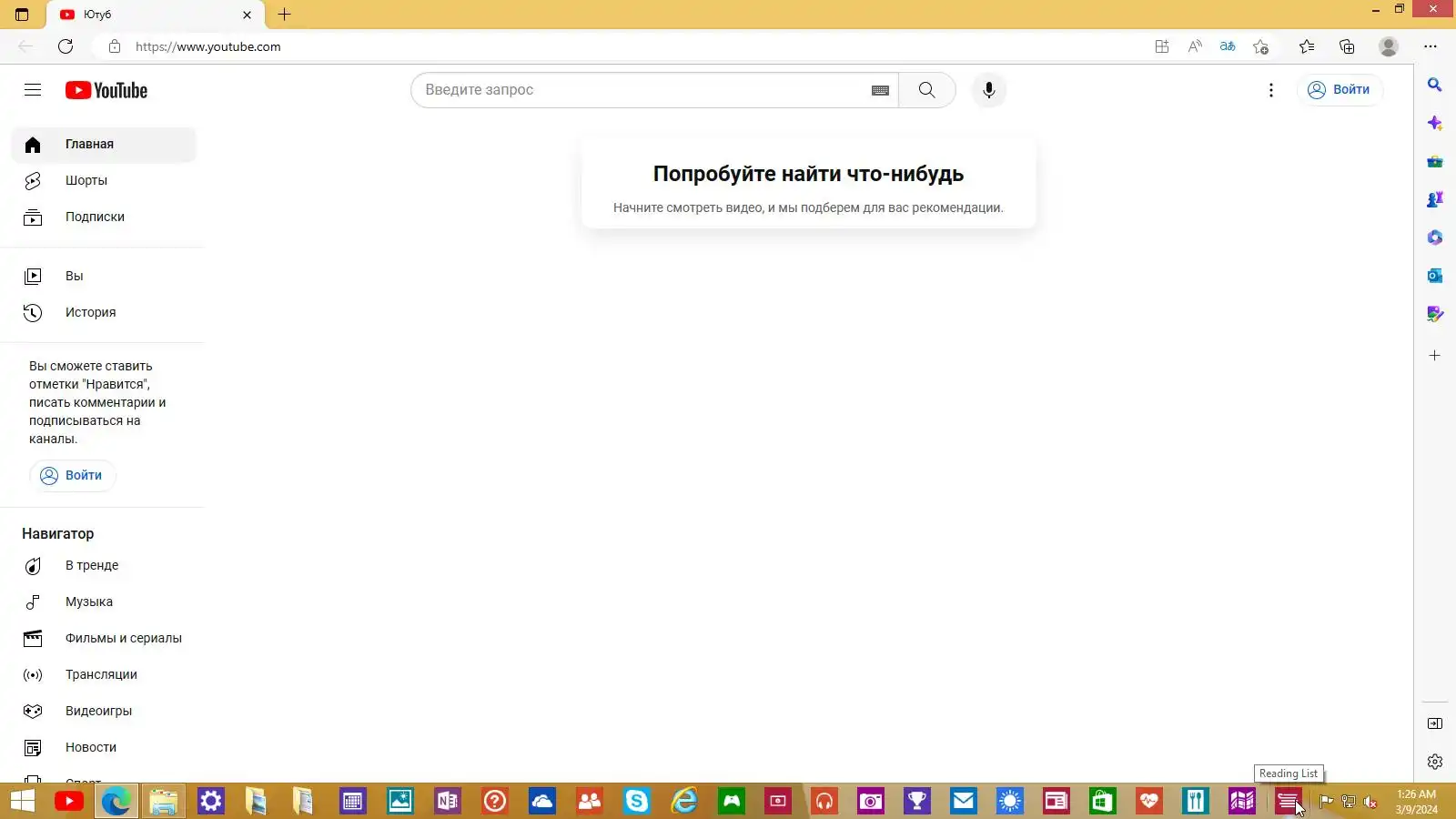Select 'Главная' in the sidebar
Viewport: 1456px width, 819px height.
(x=104, y=145)
